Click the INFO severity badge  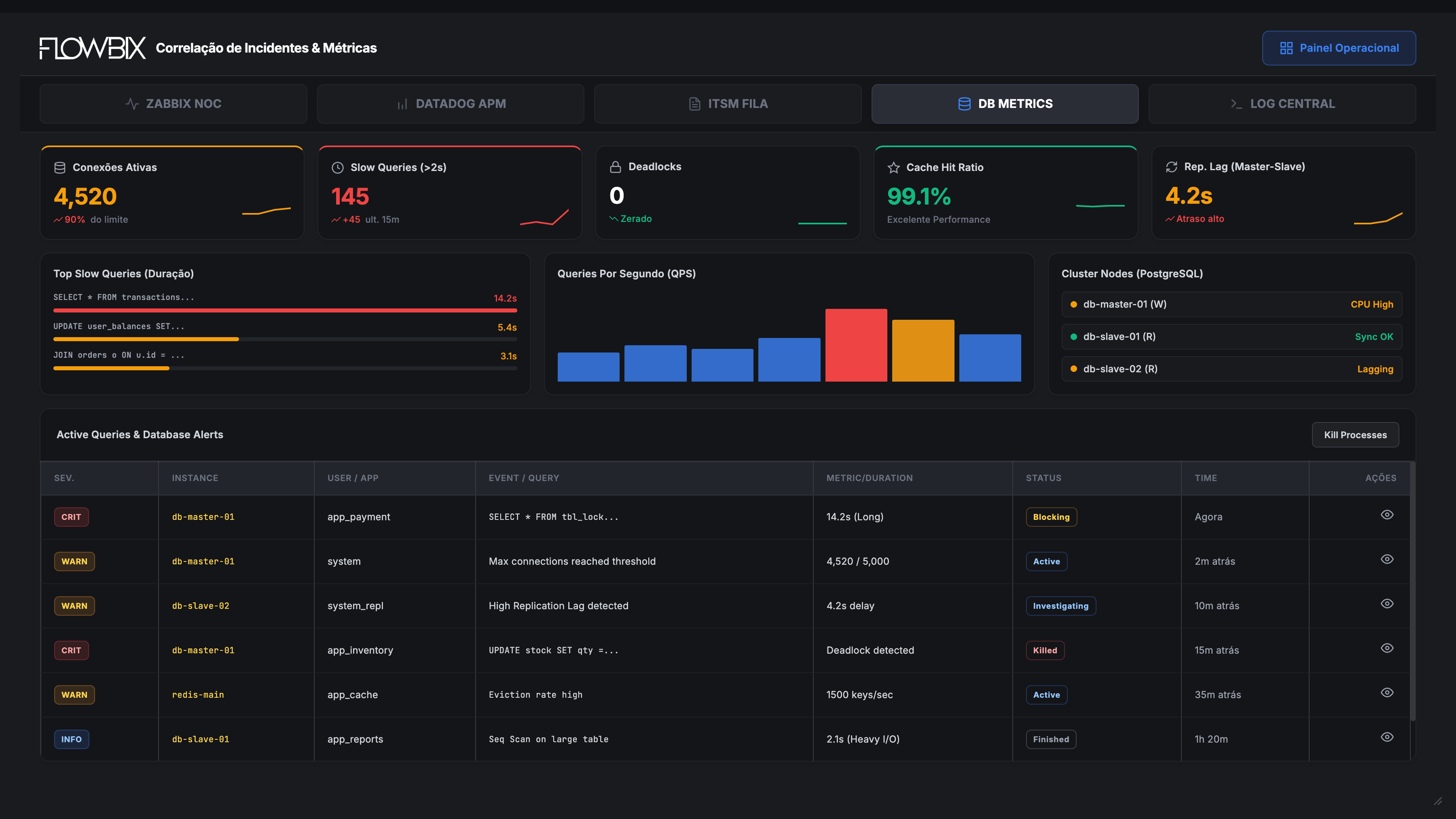coord(71,739)
